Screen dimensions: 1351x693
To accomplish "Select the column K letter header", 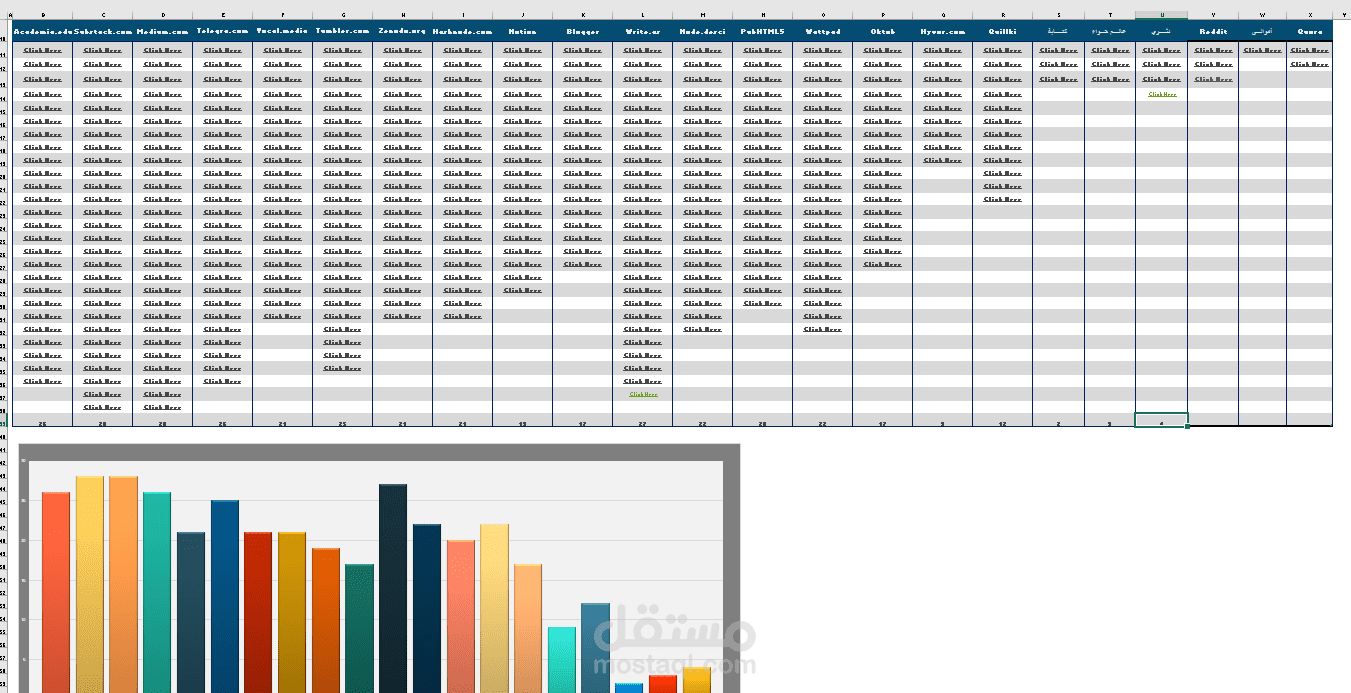I will 583,16.
